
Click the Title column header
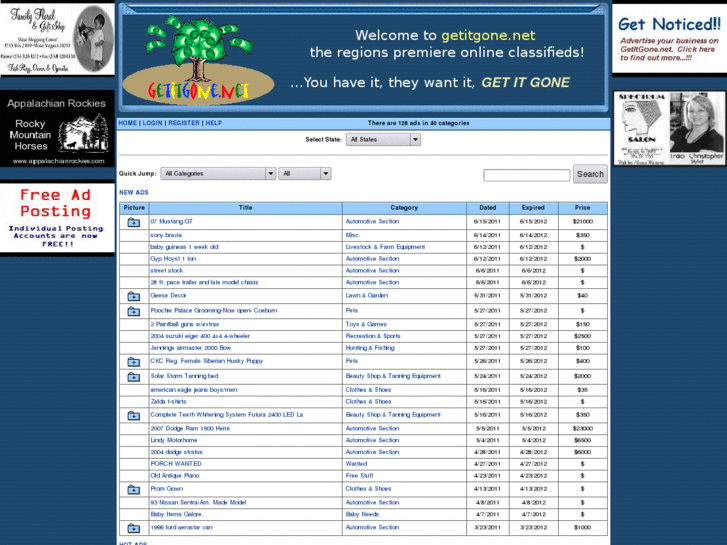246,208
